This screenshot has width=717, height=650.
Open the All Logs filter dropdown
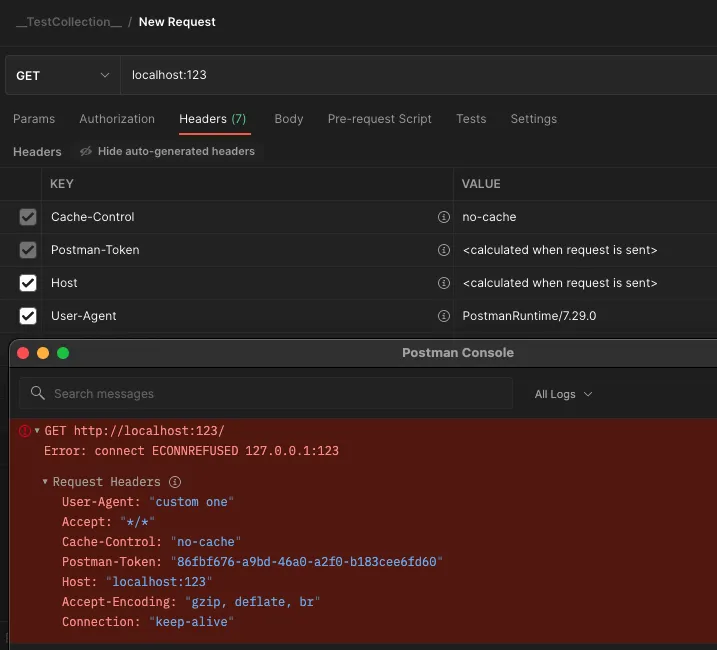tap(563, 394)
